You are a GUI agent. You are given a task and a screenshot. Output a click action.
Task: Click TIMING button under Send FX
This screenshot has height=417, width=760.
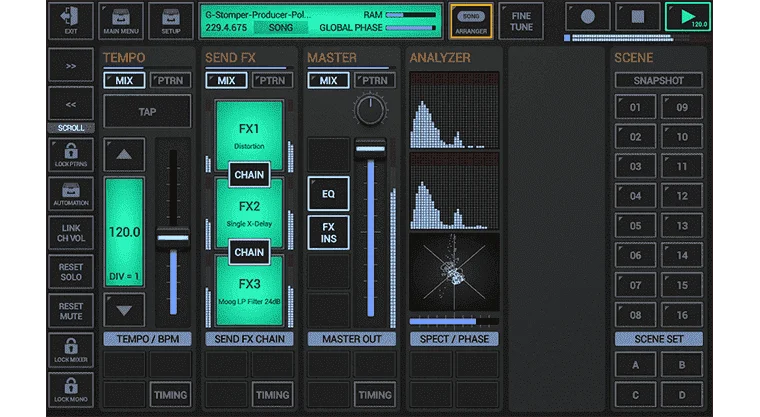272,395
